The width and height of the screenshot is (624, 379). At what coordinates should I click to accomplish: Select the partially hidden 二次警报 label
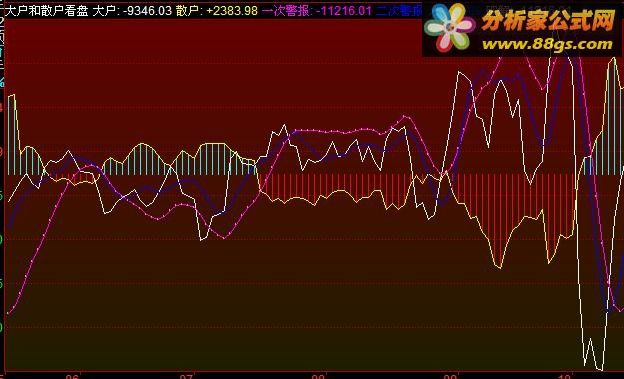(x=399, y=10)
